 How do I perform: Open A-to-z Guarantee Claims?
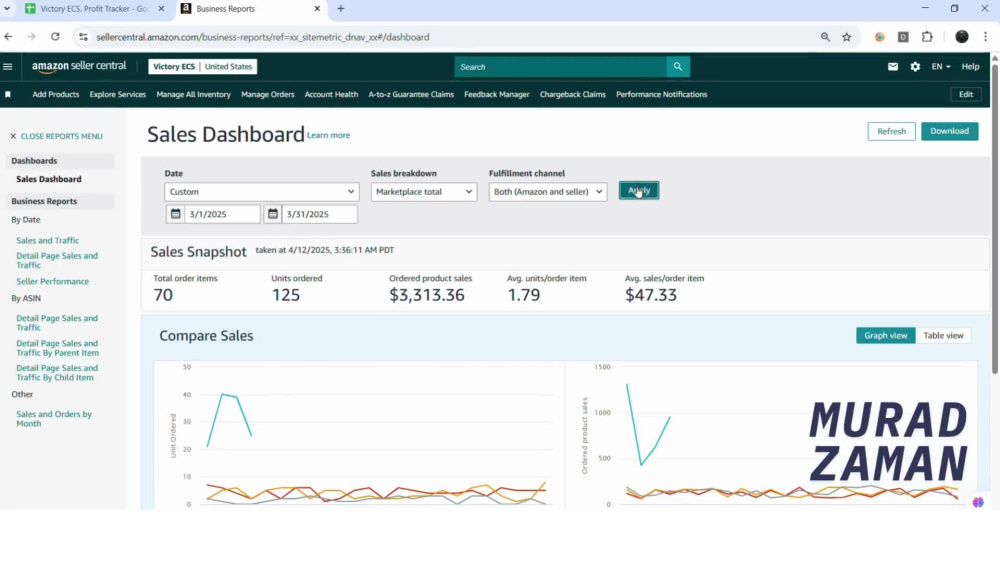[x=411, y=94]
